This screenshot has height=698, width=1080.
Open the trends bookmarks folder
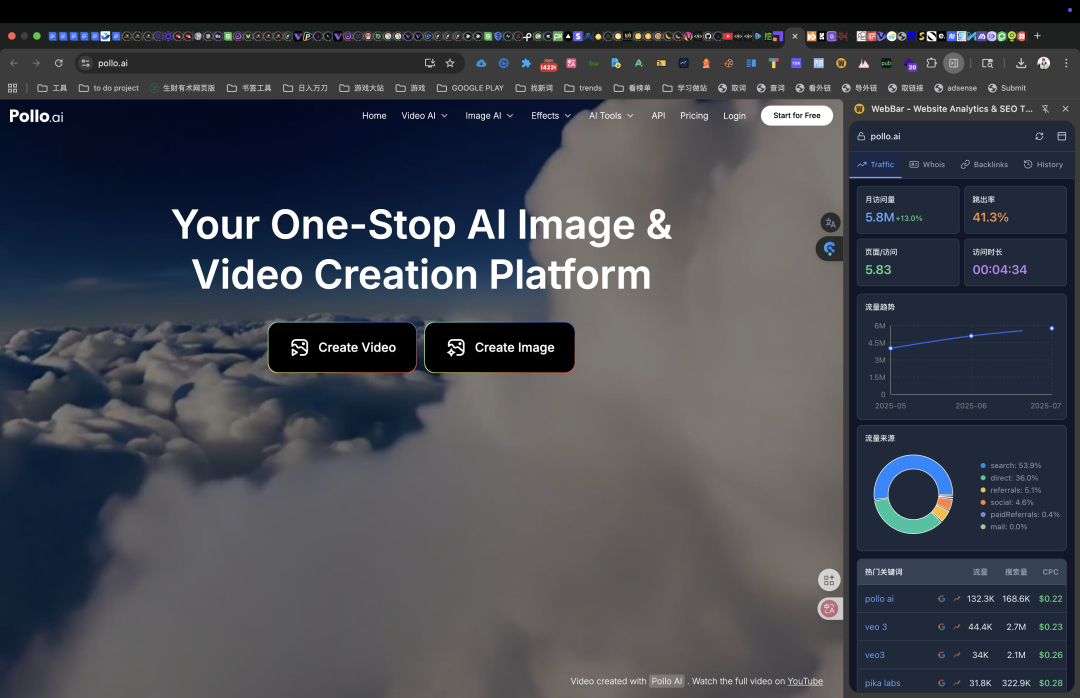click(583, 88)
